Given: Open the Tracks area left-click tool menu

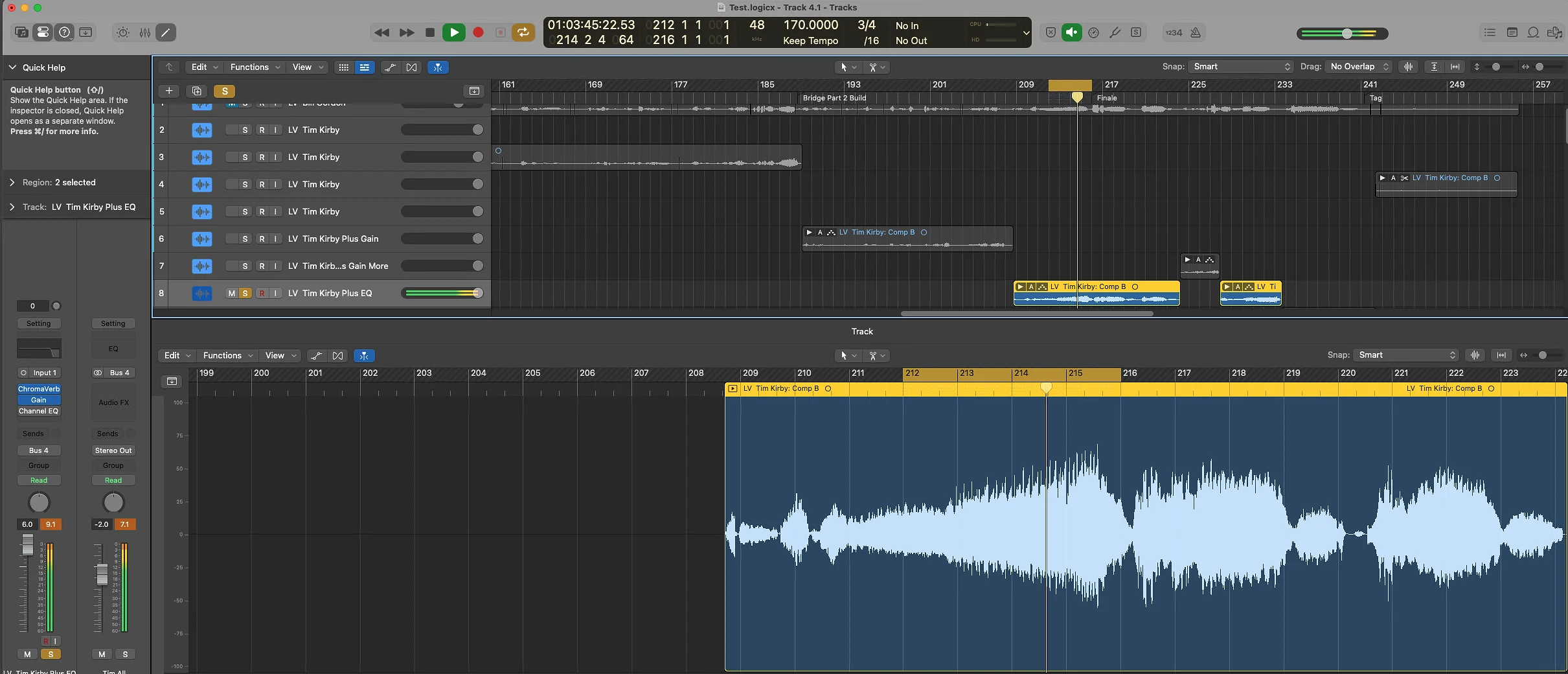Looking at the screenshot, I should pos(847,67).
